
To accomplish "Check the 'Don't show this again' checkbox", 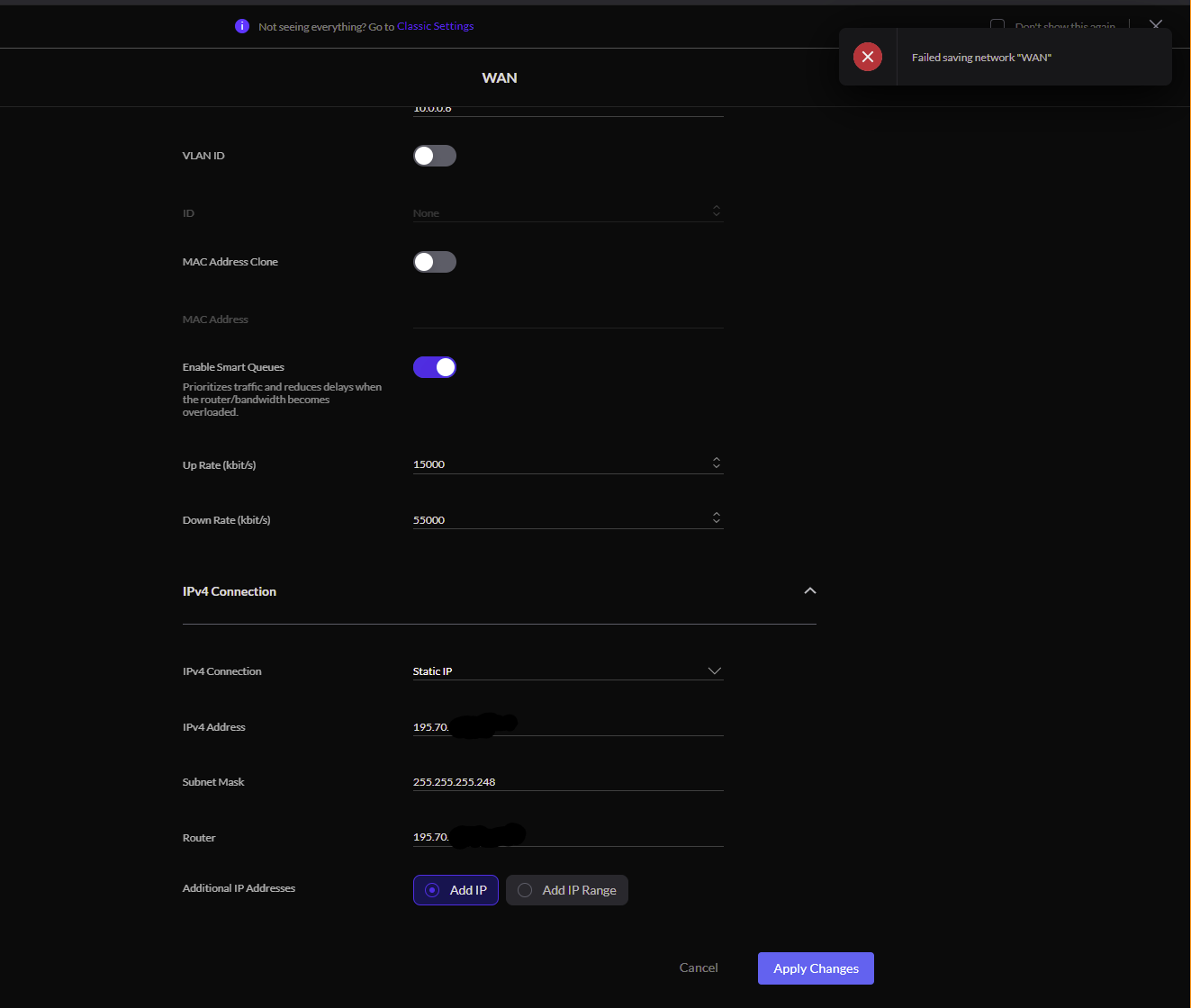I will [x=997, y=25].
